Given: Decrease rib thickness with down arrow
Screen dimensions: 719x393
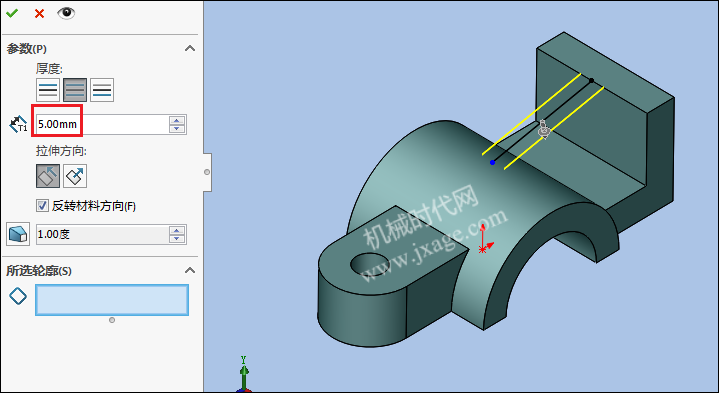Looking at the screenshot, I should coord(177,129).
